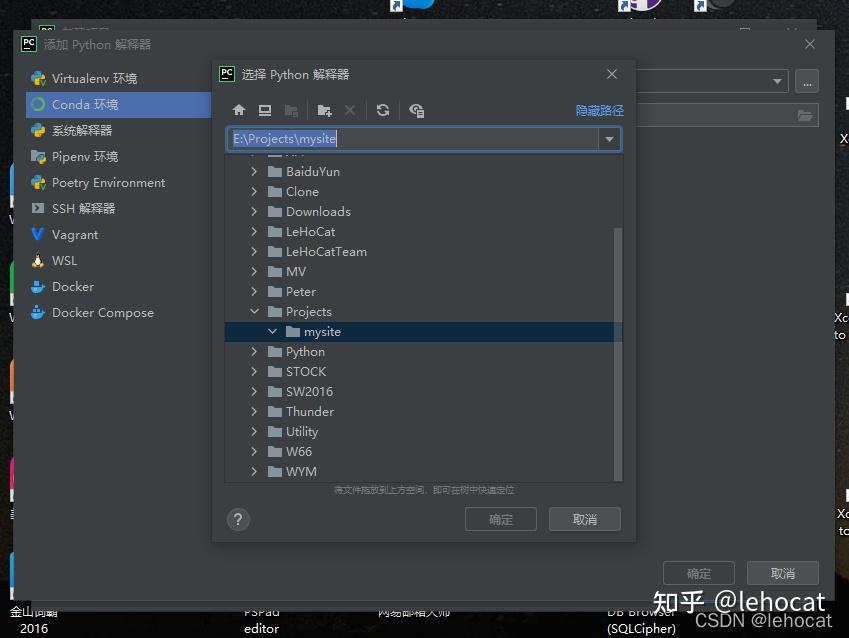Expand the Thunder folder
This screenshot has width=849, height=638.
[x=254, y=412]
